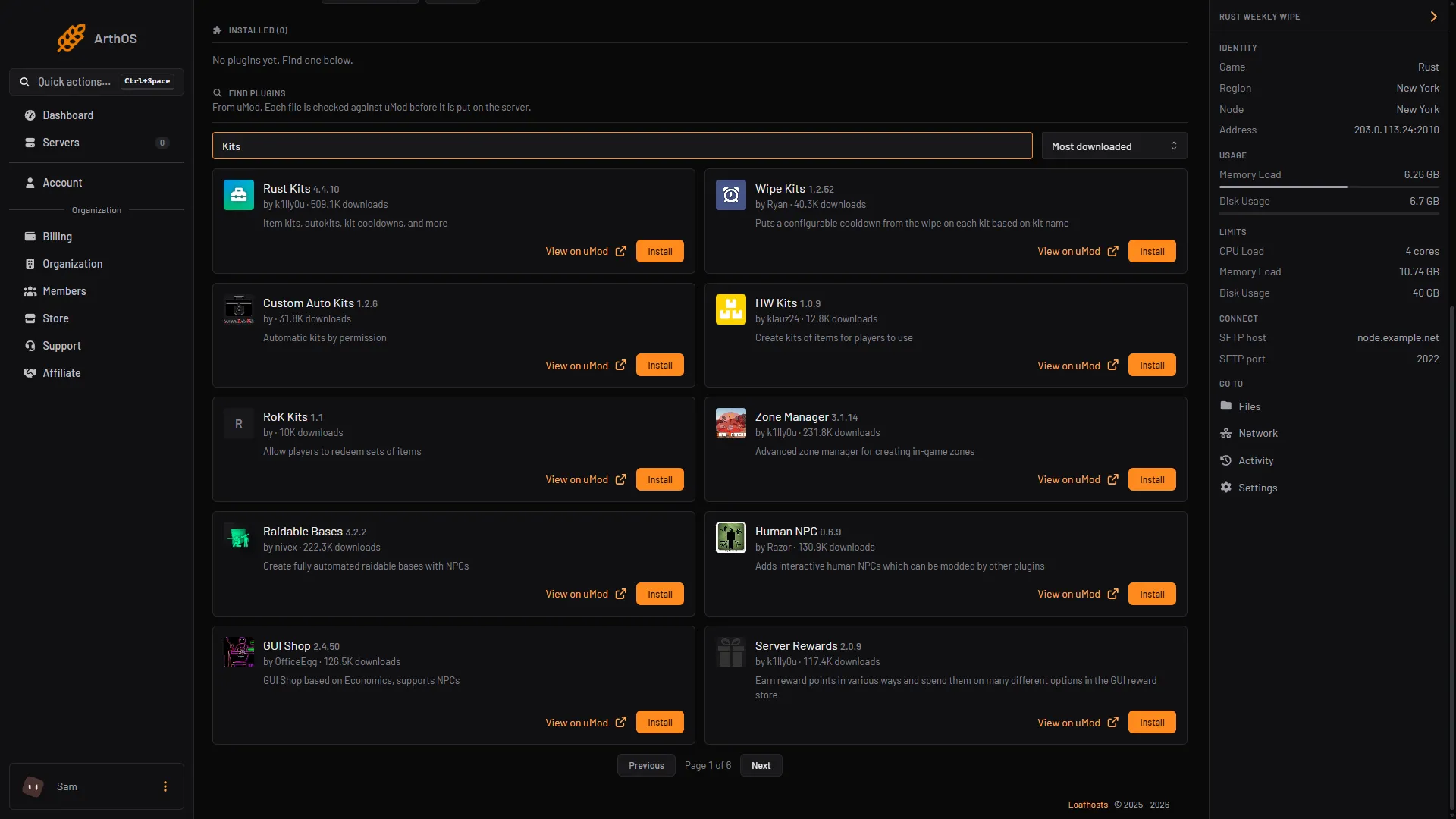The height and width of the screenshot is (819, 1456).
Task: Click the SFTP host node.example.net
Action: [x=1398, y=337]
